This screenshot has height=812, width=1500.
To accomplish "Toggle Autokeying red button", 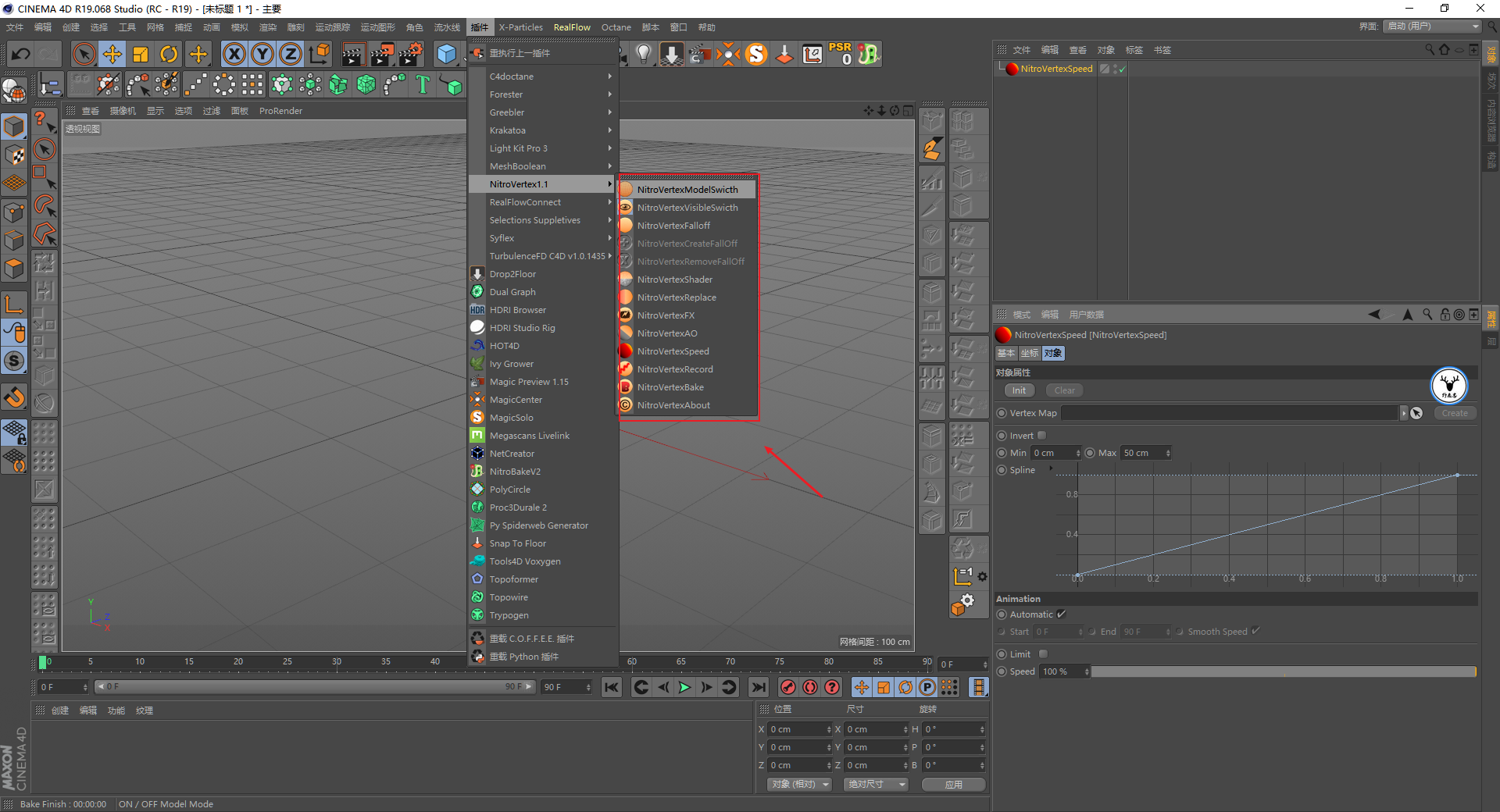I will [x=810, y=687].
